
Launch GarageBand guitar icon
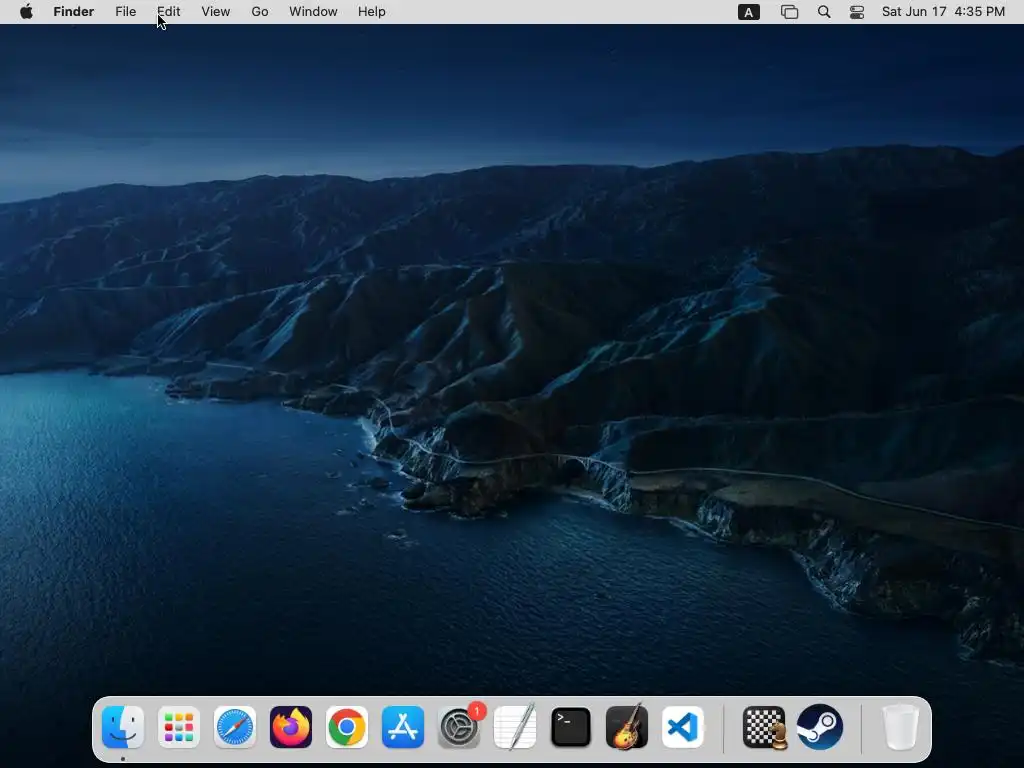(627, 727)
